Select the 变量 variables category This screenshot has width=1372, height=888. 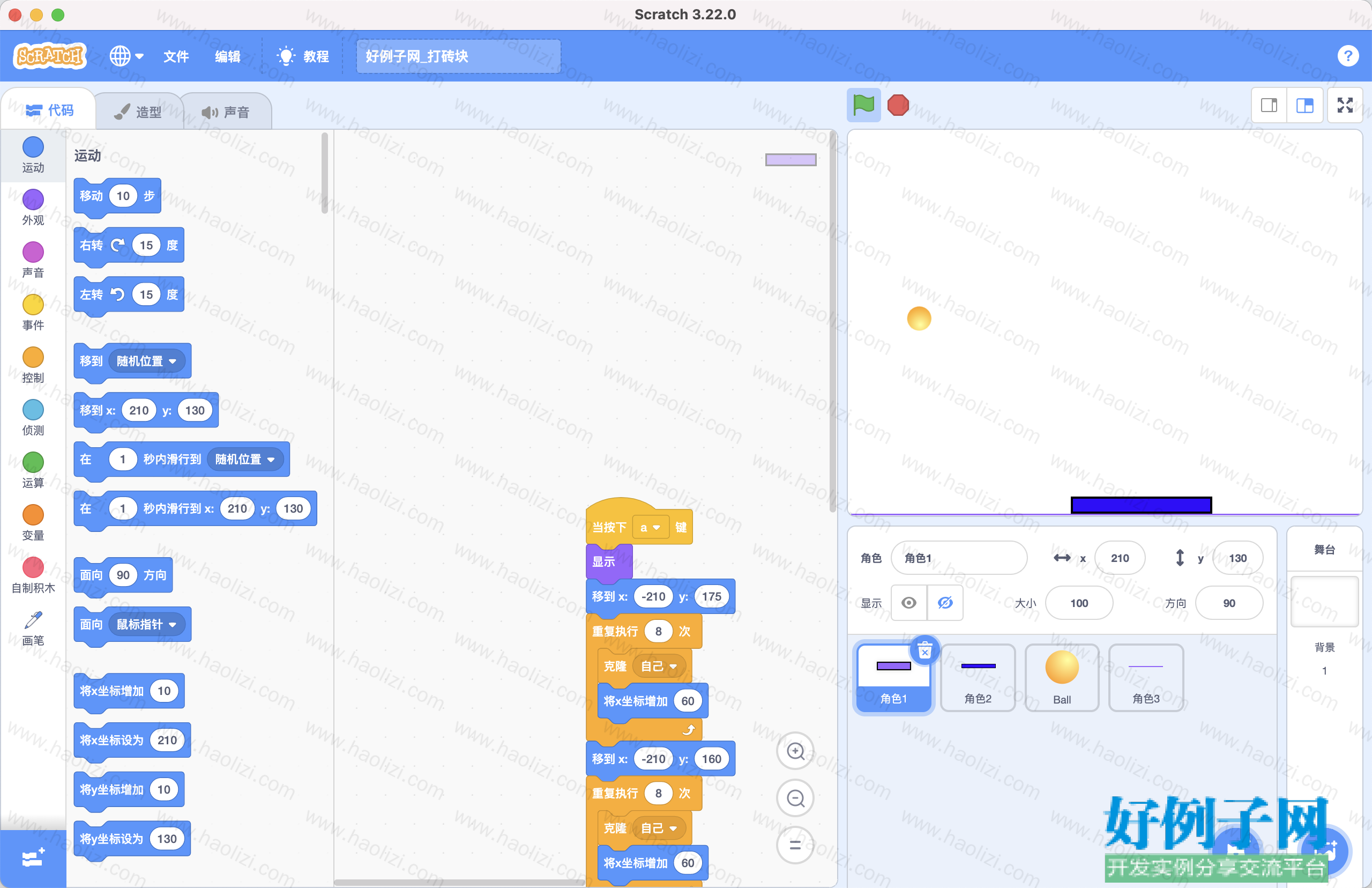tap(33, 522)
